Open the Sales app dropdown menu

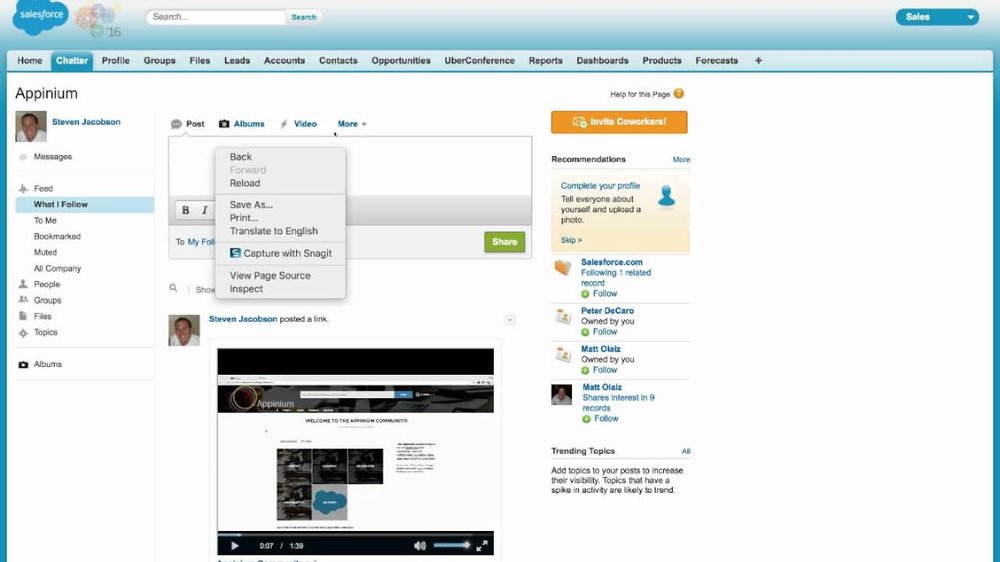[x=937, y=17]
